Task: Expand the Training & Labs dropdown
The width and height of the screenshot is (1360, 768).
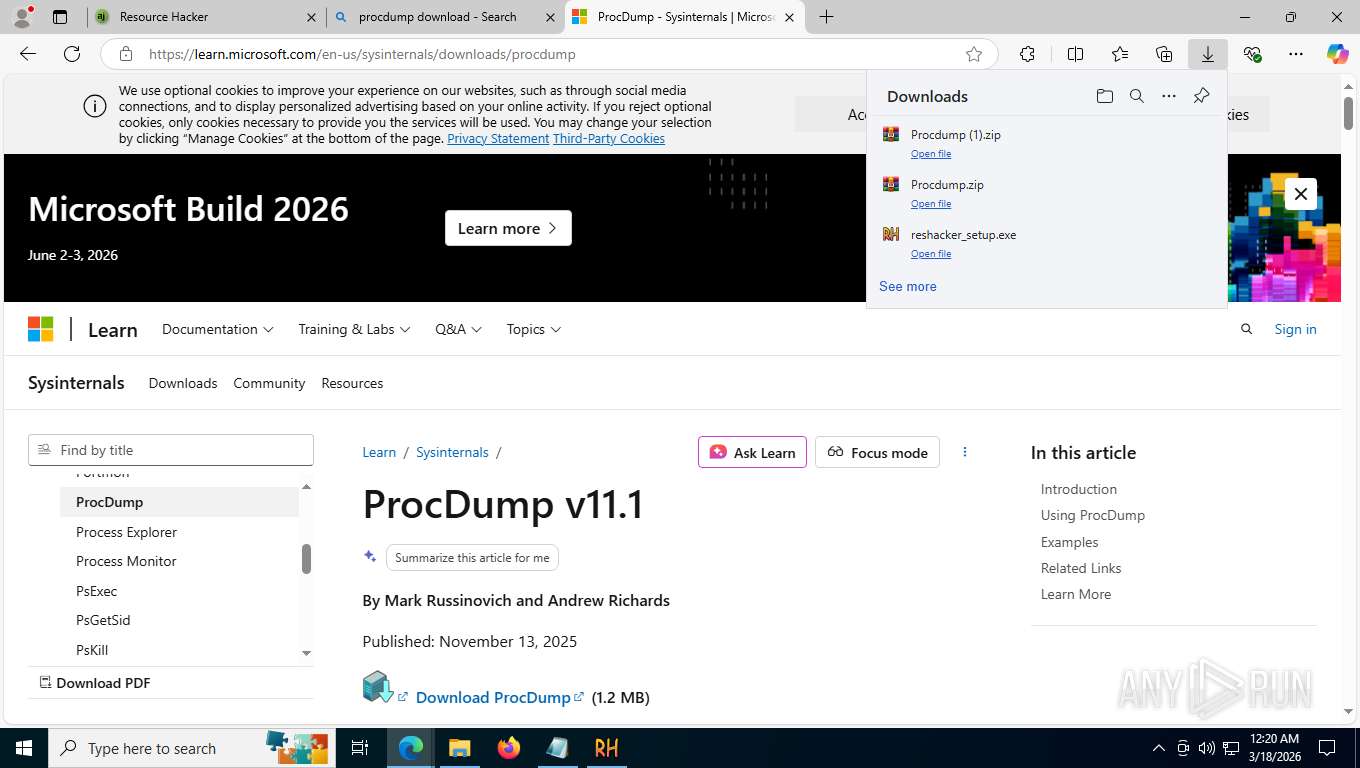Action: point(354,329)
